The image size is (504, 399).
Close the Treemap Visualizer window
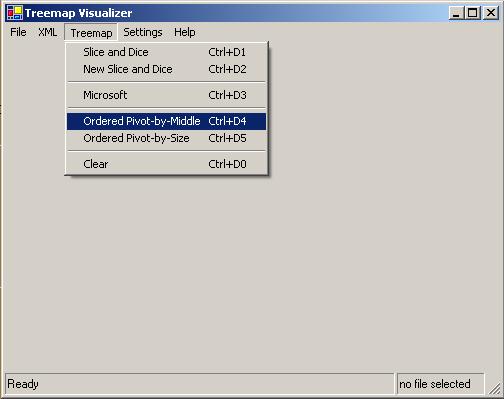(x=491, y=13)
